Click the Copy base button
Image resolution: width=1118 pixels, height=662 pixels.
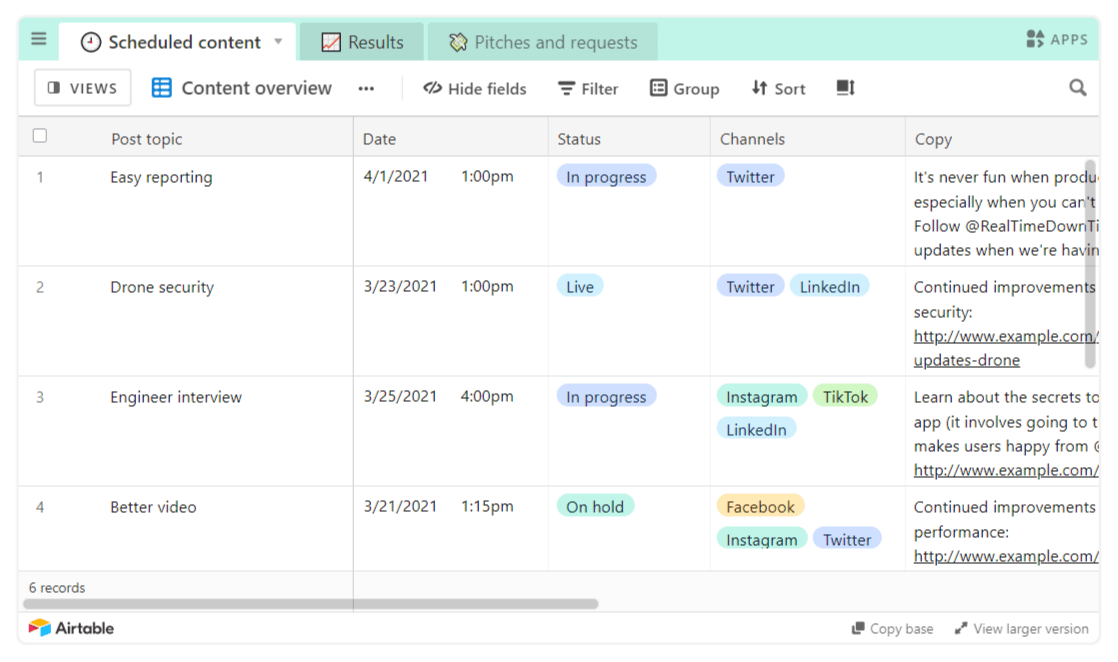tap(892, 628)
